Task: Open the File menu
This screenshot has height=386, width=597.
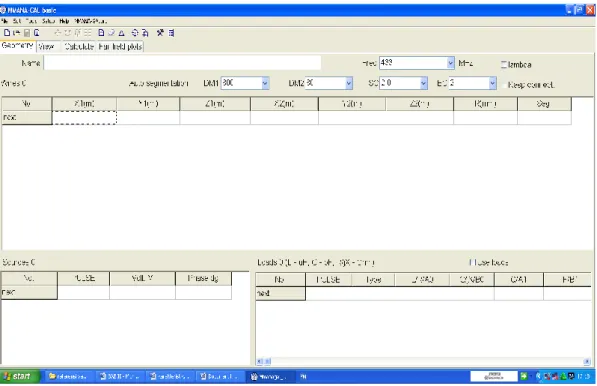Action: [x=4, y=21]
